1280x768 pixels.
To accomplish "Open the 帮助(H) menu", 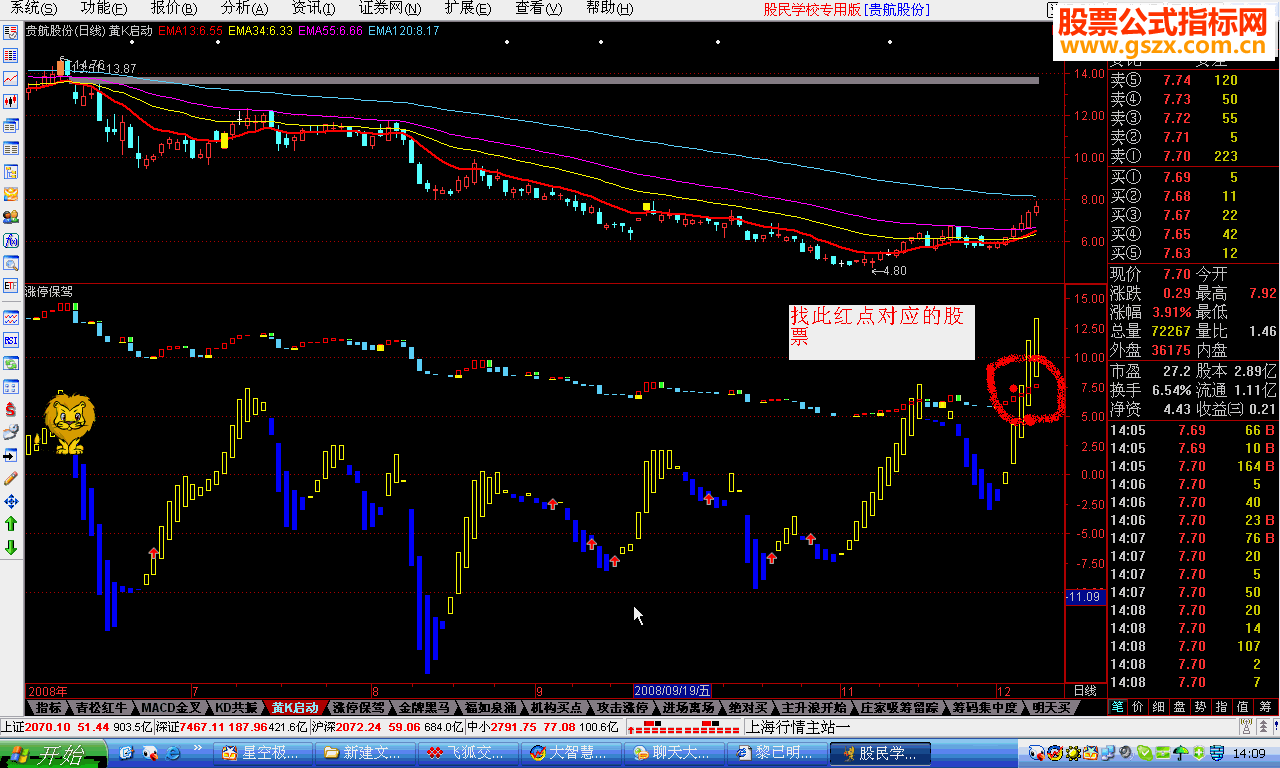I will point(609,8).
